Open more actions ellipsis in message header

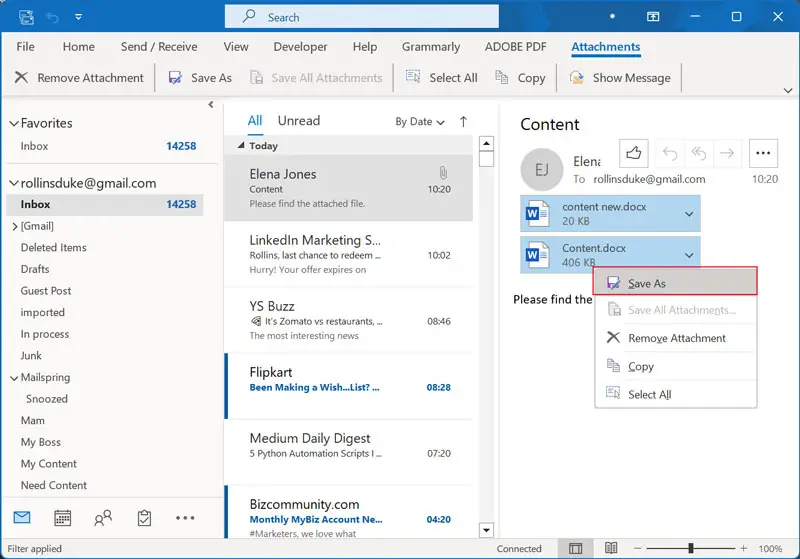(763, 153)
